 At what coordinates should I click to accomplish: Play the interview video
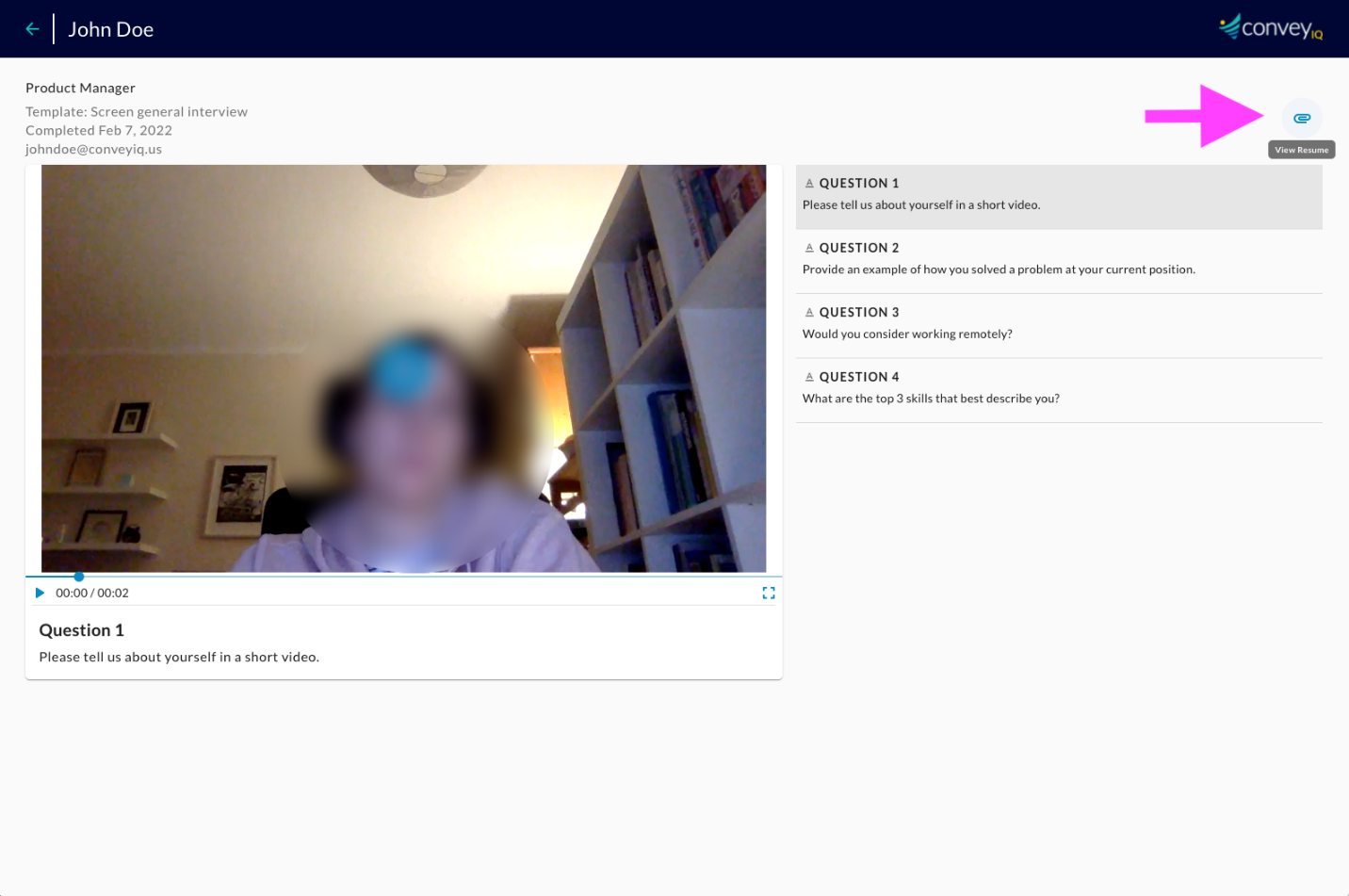40,593
